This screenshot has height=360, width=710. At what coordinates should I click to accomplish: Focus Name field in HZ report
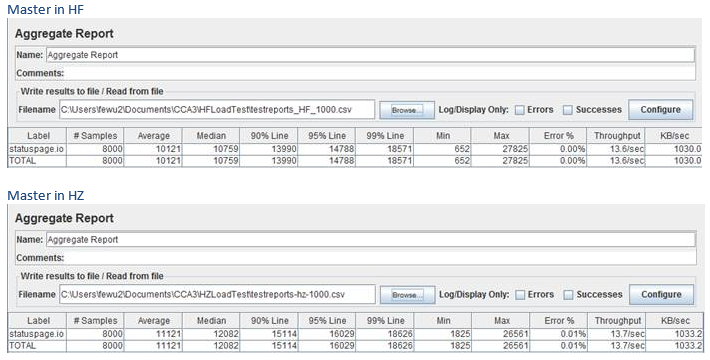tap(370, 240)
